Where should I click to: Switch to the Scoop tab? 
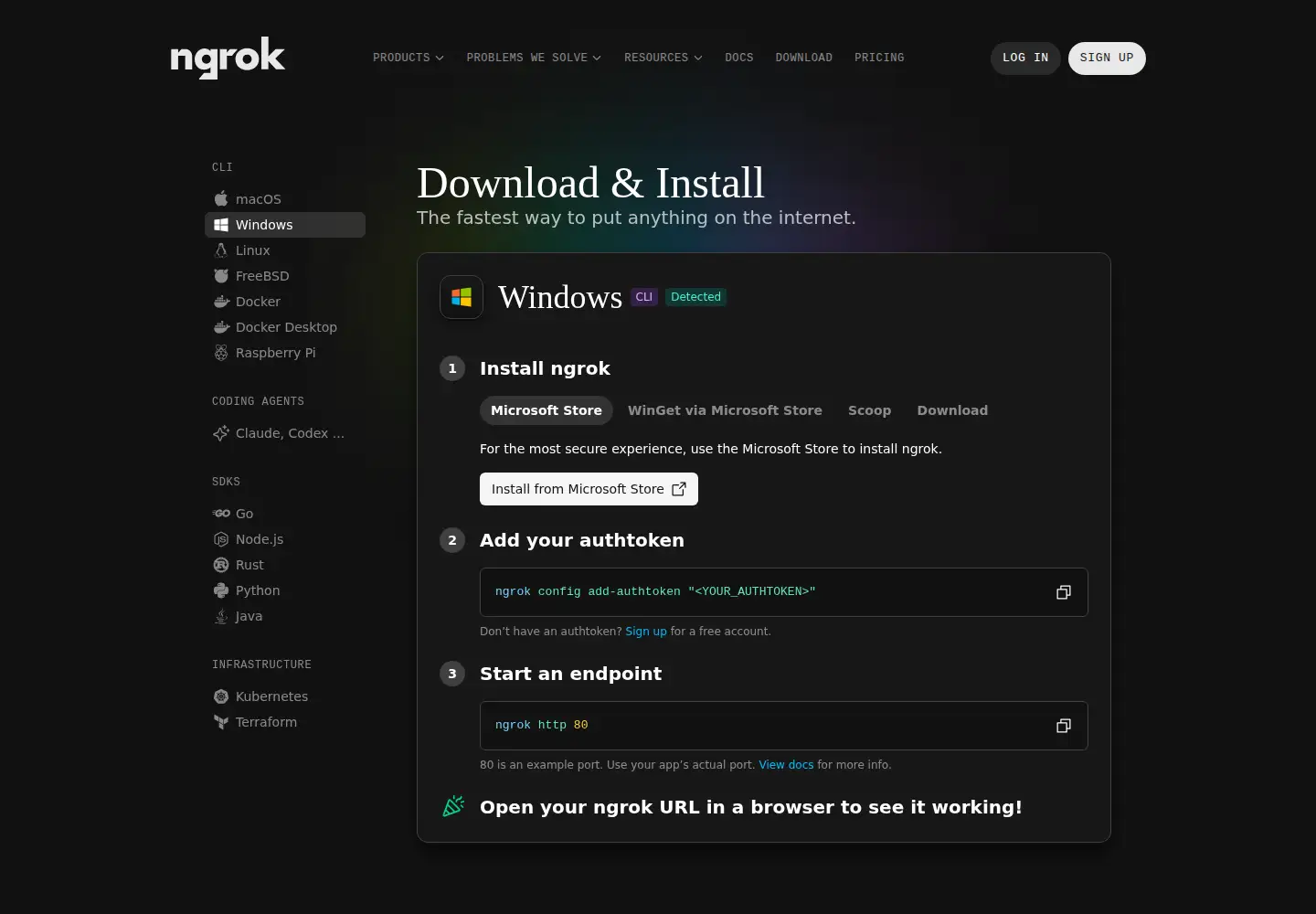tap(870, 410)
